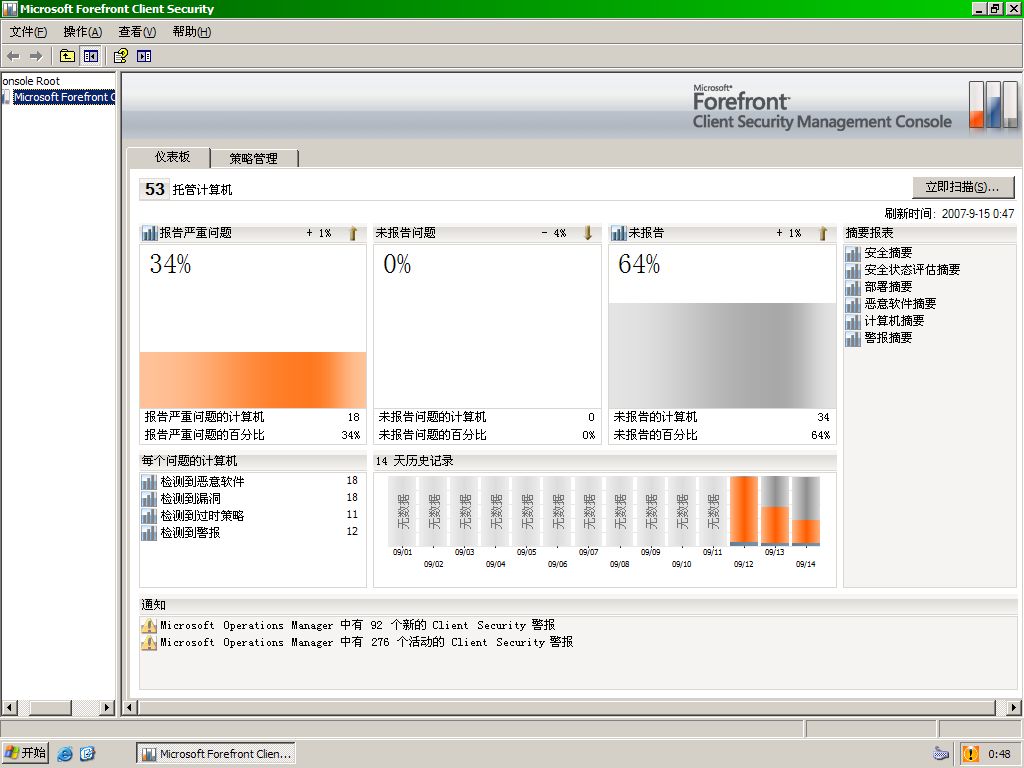The image size is (1024, 768).
Task: Click the chart icon beside 检测到过时策略
Action: point(149,516)
